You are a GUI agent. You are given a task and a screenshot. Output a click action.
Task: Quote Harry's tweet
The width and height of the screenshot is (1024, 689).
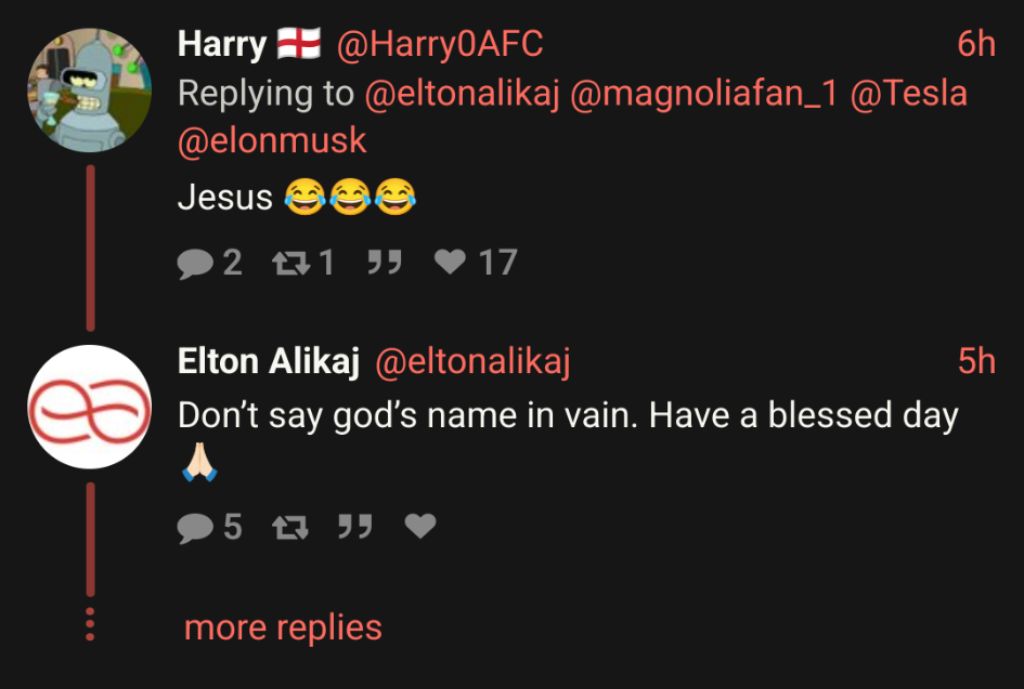[x=384, y=263]
